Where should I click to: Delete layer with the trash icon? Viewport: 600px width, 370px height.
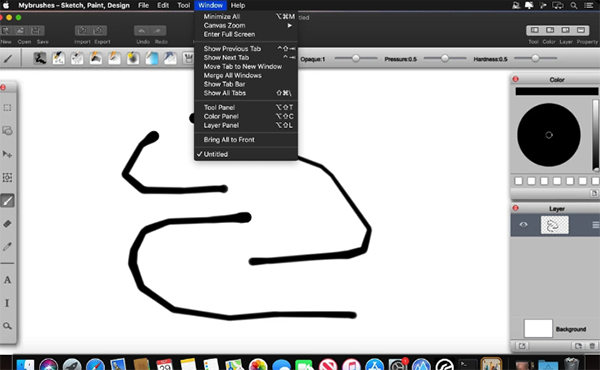click(x=592, y=346)
